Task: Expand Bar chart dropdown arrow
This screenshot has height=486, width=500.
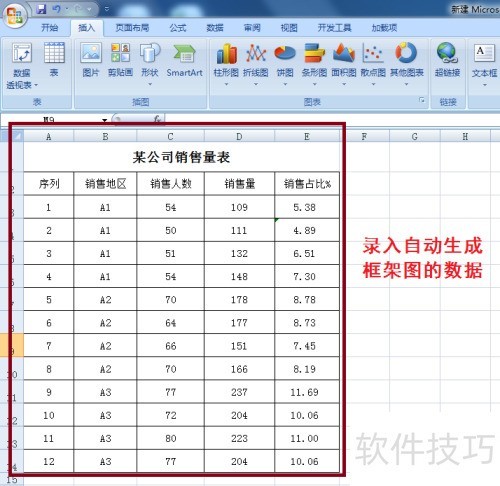Action: 314,85
